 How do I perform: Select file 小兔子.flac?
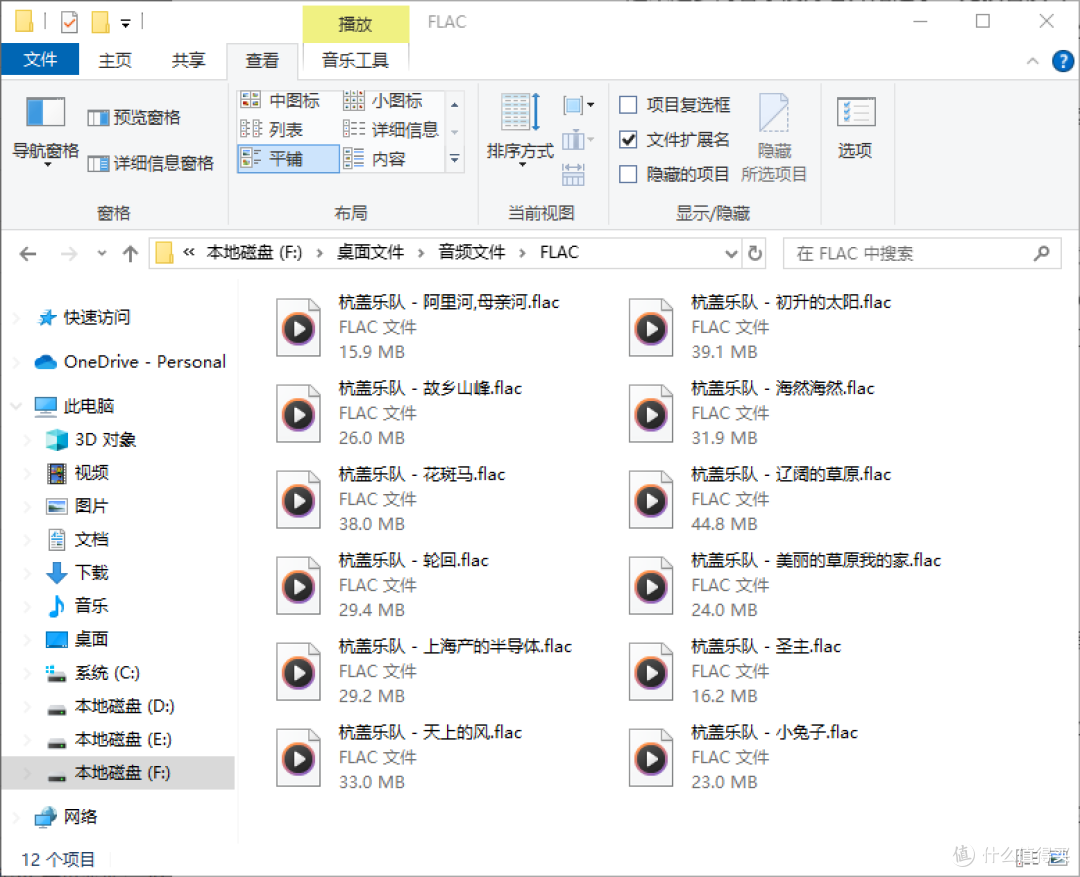743,758
